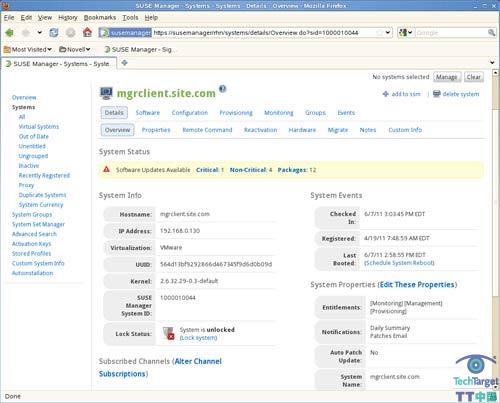Click the Schedule System Reboot link
The width and height of the screenshot is (500, 403).
pyautogui.click(x=399, y=263)
